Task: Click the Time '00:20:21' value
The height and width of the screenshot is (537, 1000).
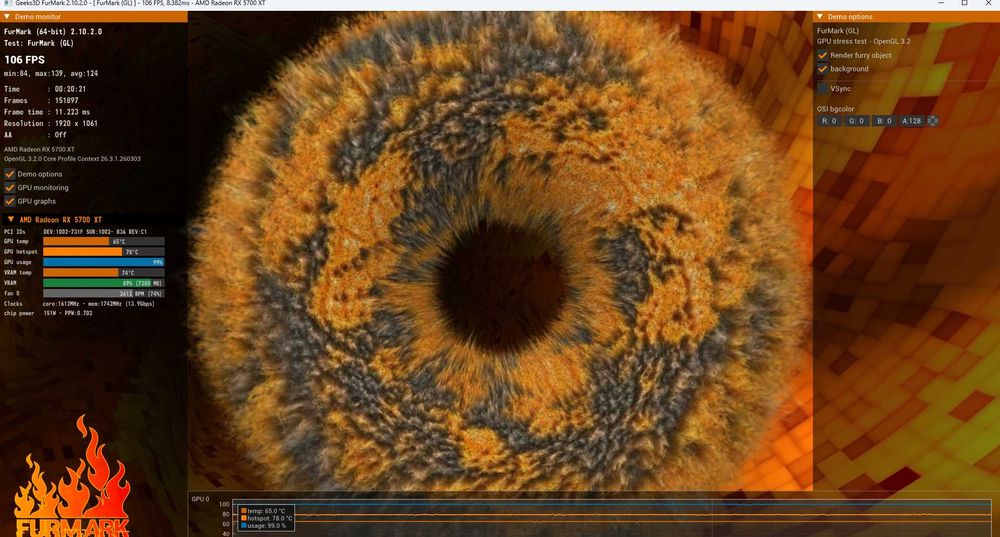Action: click(x=70, y=89)
